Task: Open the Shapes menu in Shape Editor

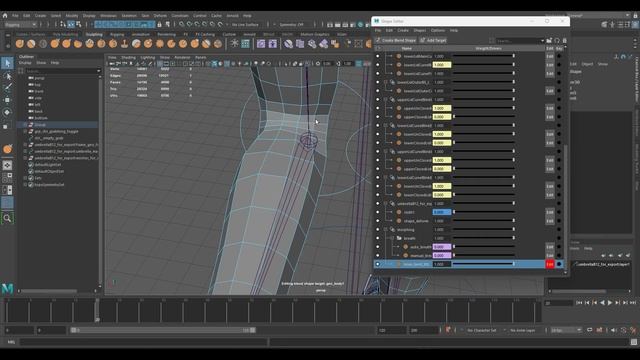Action: 420,30
